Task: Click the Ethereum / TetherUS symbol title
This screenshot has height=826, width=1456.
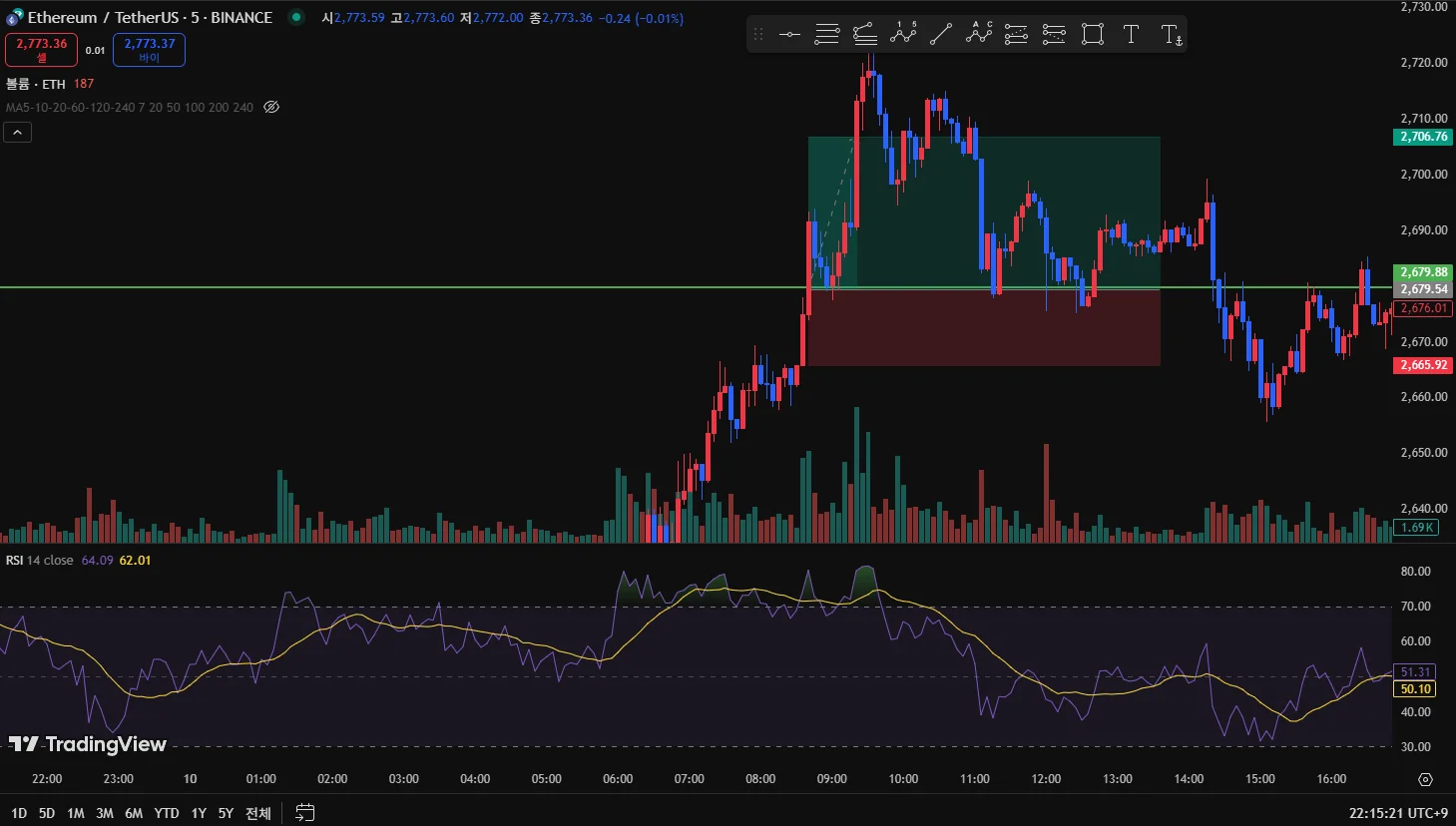Action: [150, 17]
